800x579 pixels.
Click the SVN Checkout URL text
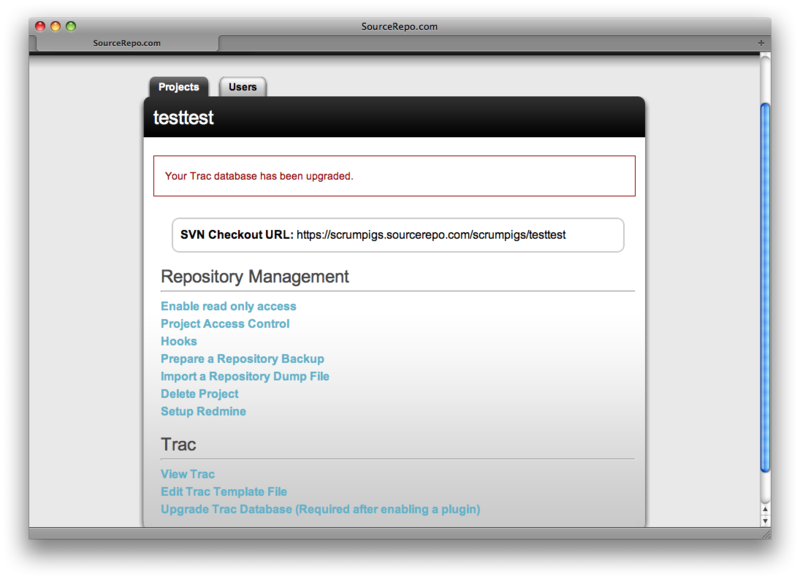point(373,235)
